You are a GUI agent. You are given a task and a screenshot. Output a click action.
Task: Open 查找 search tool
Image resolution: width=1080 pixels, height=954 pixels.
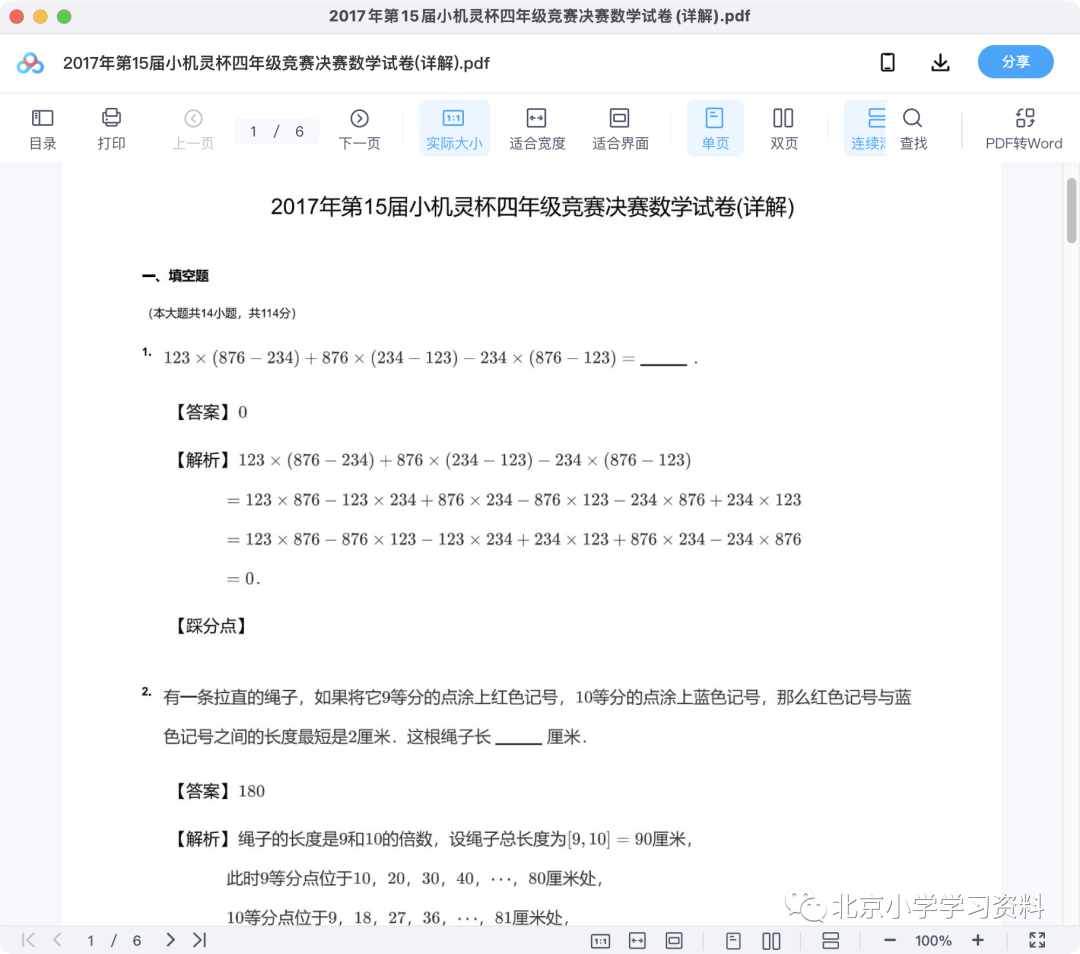(913, 129)
